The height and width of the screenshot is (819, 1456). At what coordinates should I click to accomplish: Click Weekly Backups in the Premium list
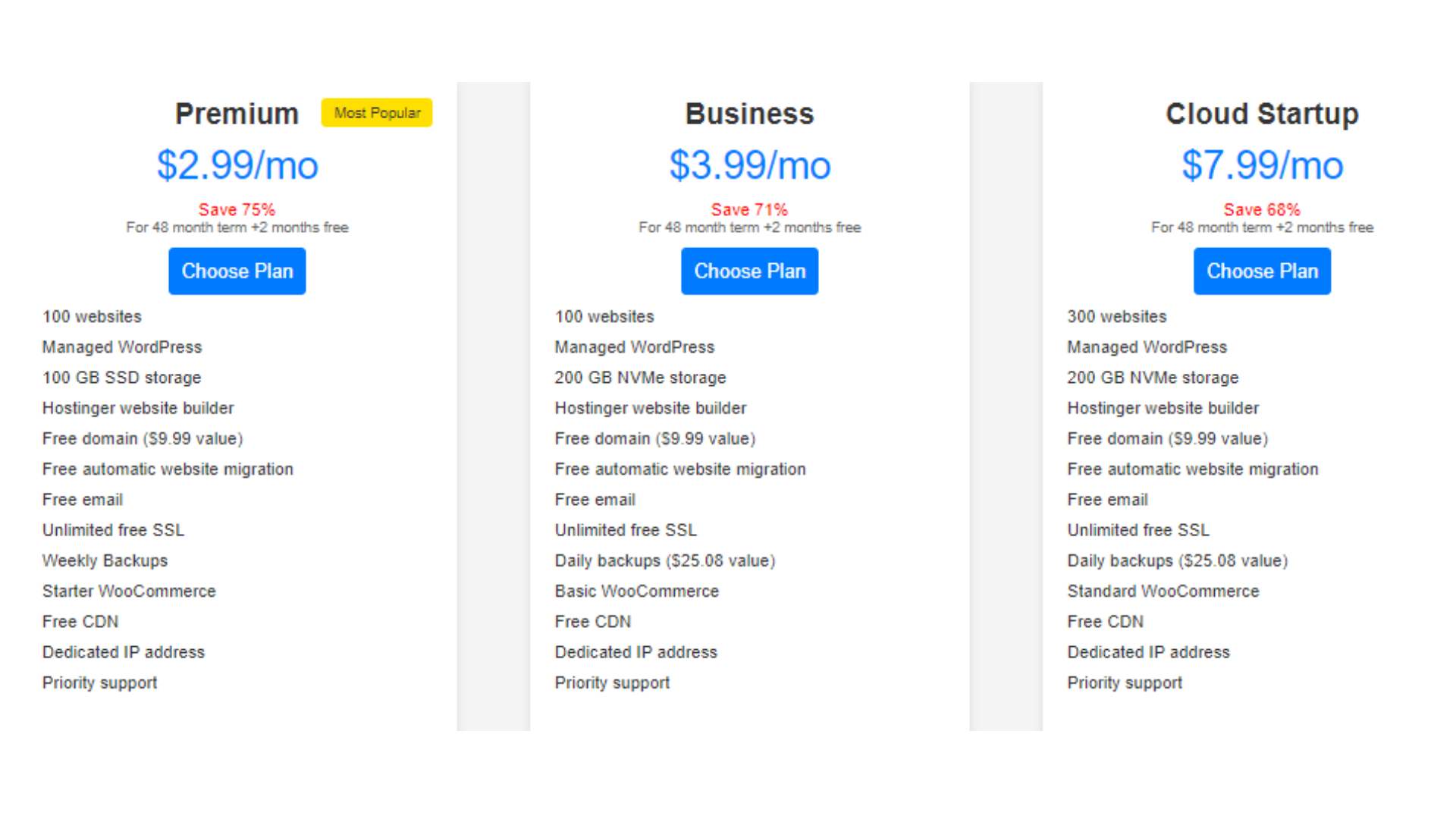pos(105,561)
